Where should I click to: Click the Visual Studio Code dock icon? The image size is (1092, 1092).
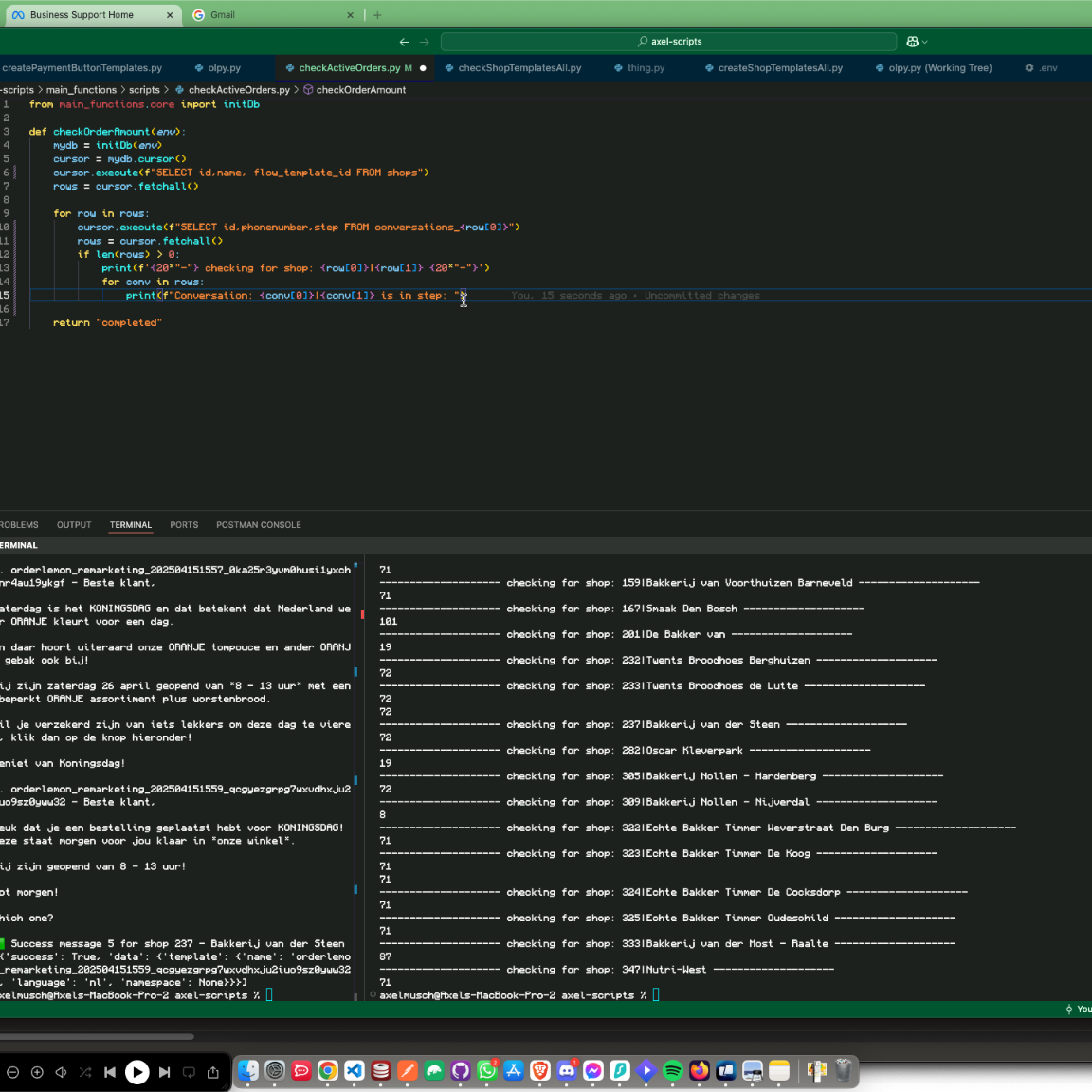pyautogui.click(x=355, y=1071)
